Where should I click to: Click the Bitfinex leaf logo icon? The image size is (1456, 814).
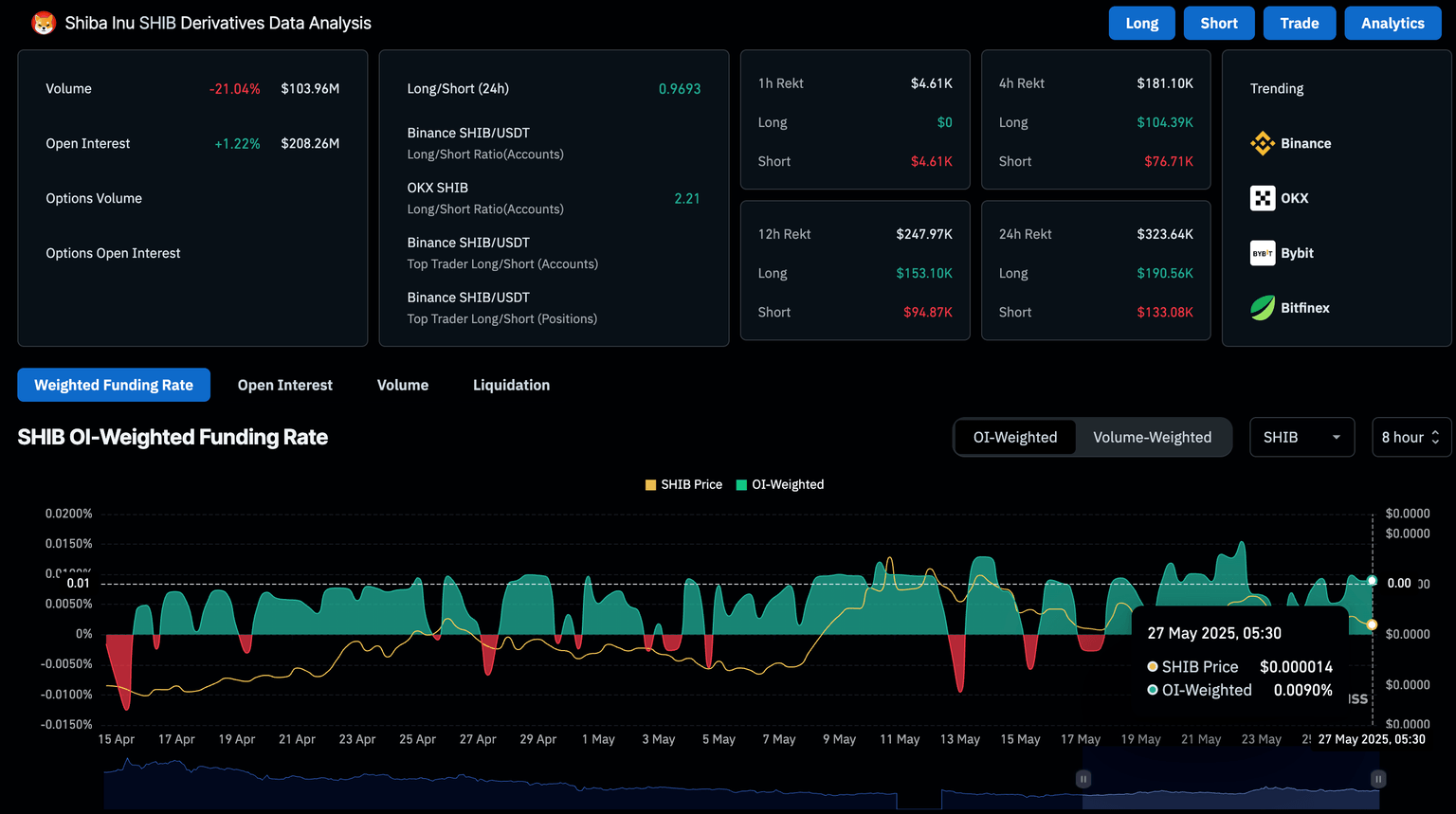(x=1263, y=308)
